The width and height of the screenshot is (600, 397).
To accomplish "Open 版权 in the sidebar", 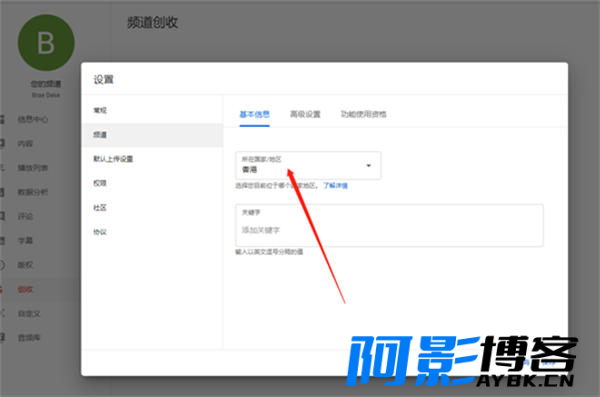I will coord(25,265).
